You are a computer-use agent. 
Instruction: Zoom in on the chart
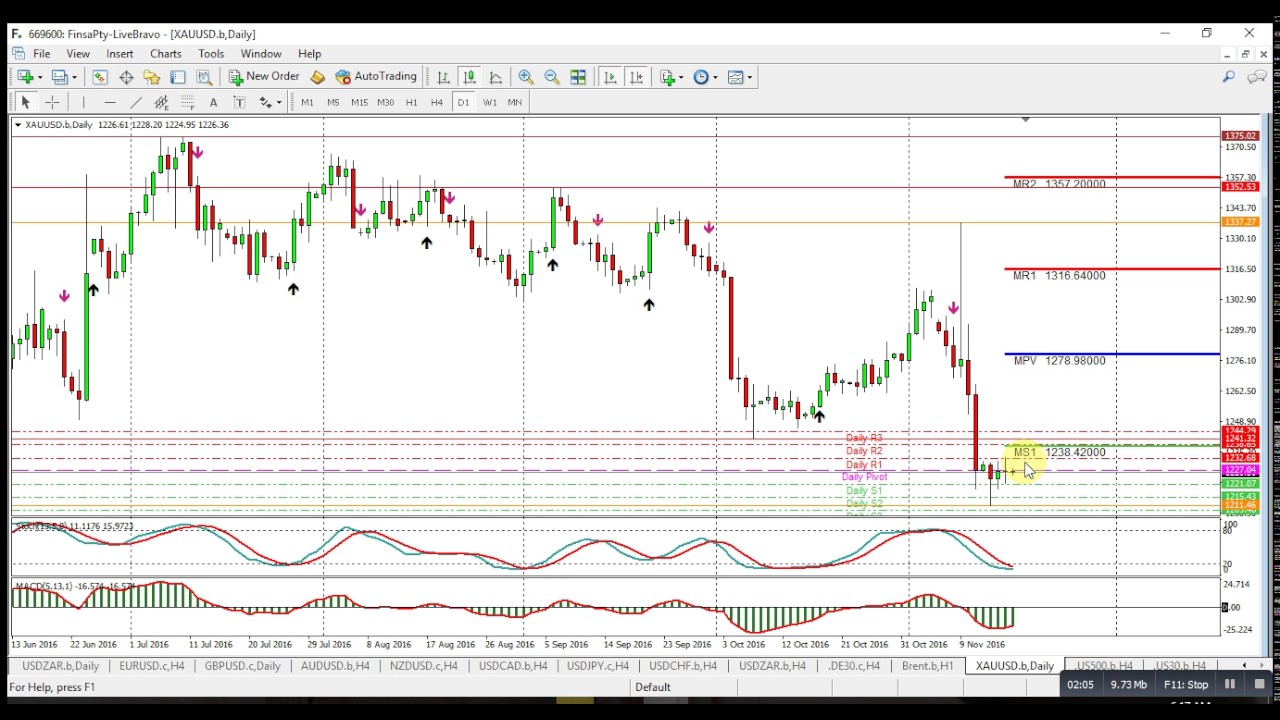pos(525,77)
